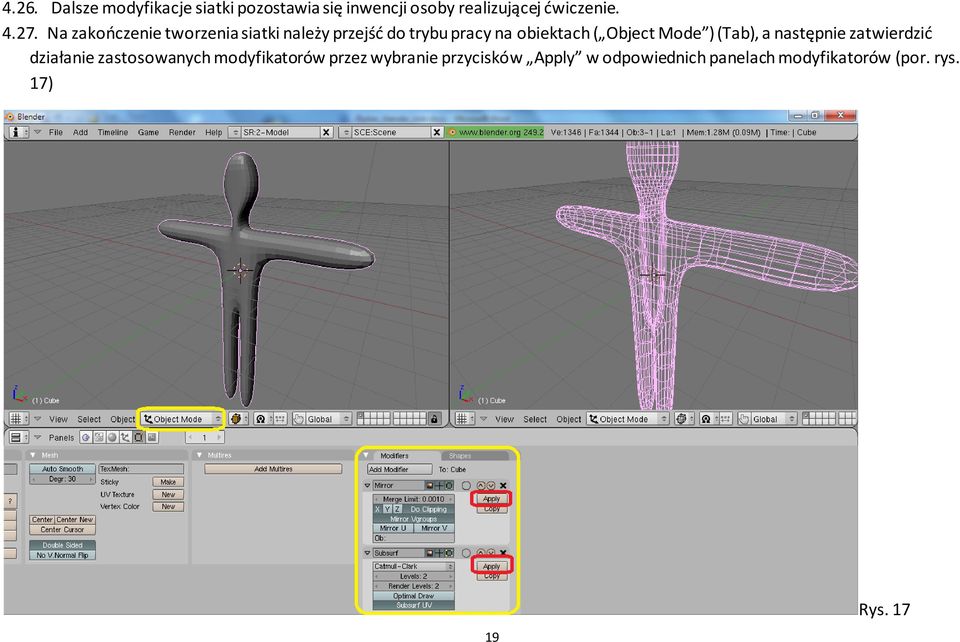Delete SCE:Scene with its X icon
The image size is (960, 642).
click(437, 132)
